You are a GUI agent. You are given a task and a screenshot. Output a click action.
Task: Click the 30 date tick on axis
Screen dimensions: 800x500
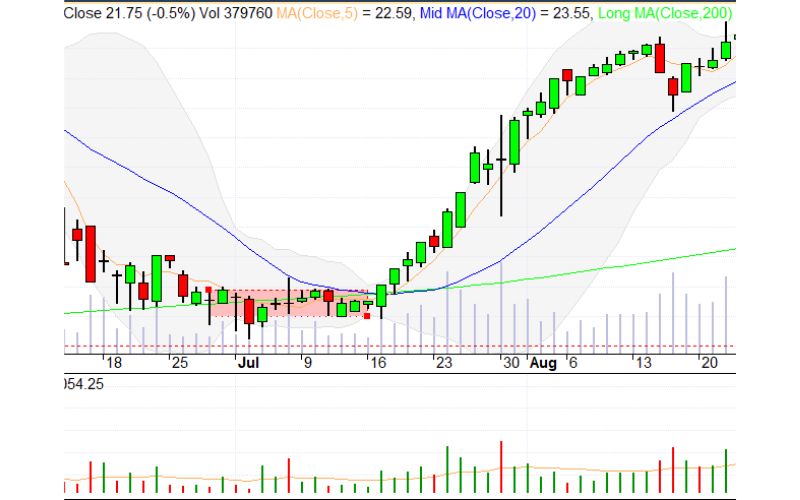click(510, 363)
